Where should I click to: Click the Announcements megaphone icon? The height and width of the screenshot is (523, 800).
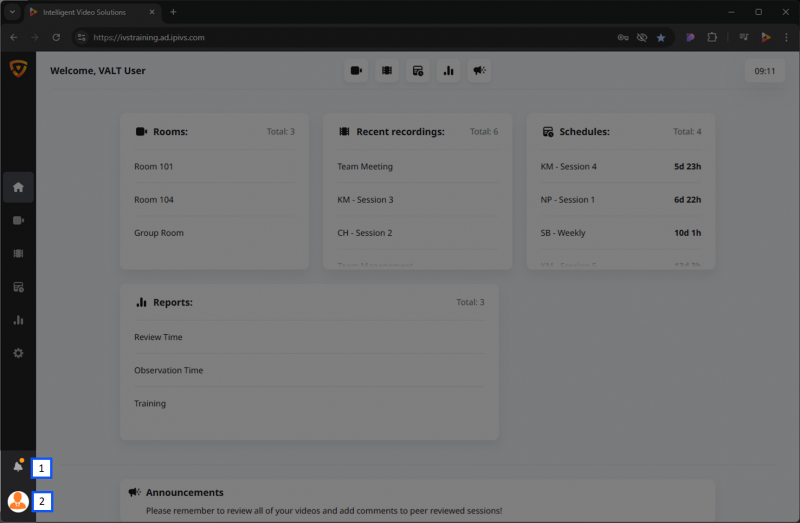click(x=134, y=492)
